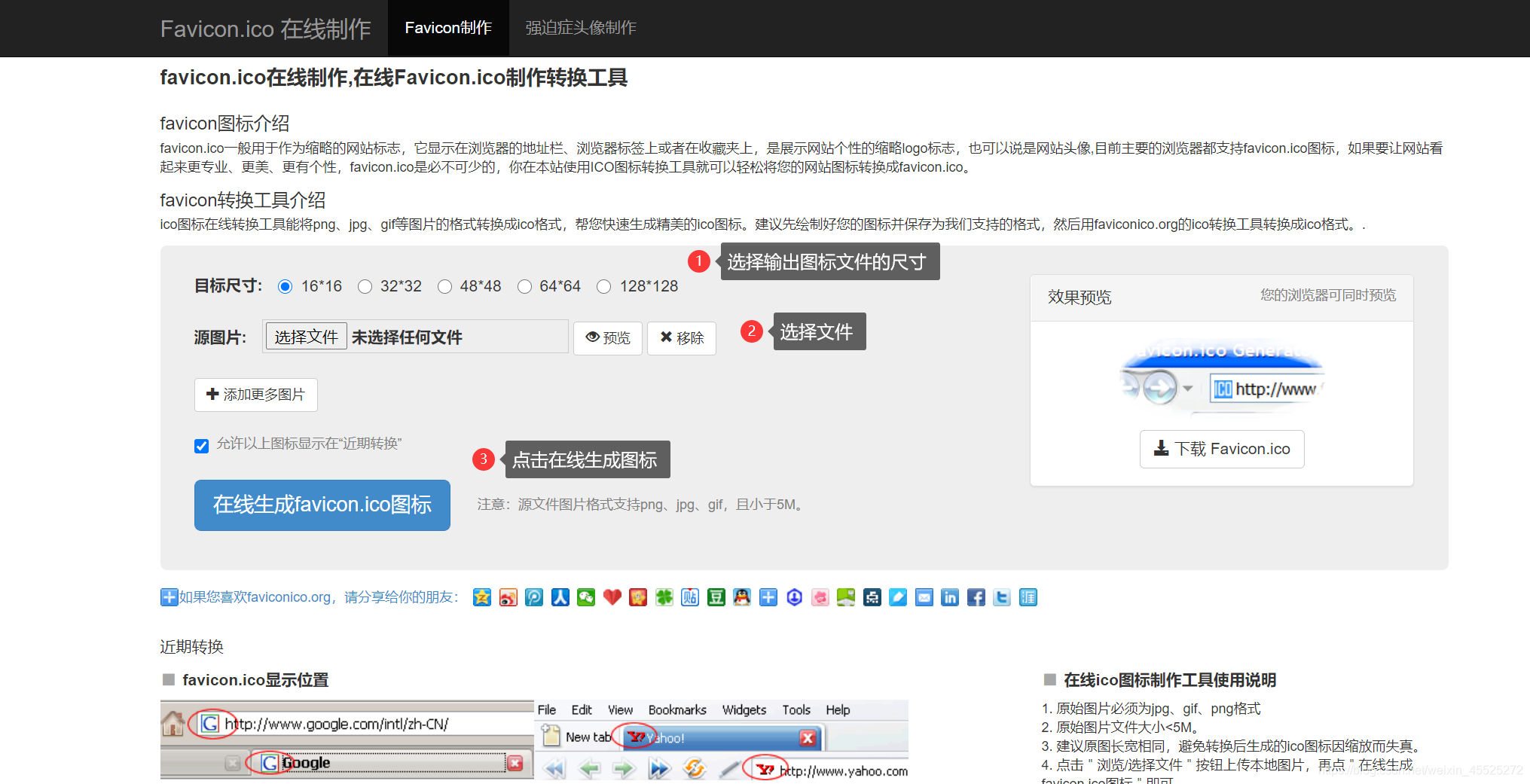The height and width of the screenshot is (784, 1530).
Task: Select 64*64 target size
Action: pyautogui.click(x=525, y=286)
